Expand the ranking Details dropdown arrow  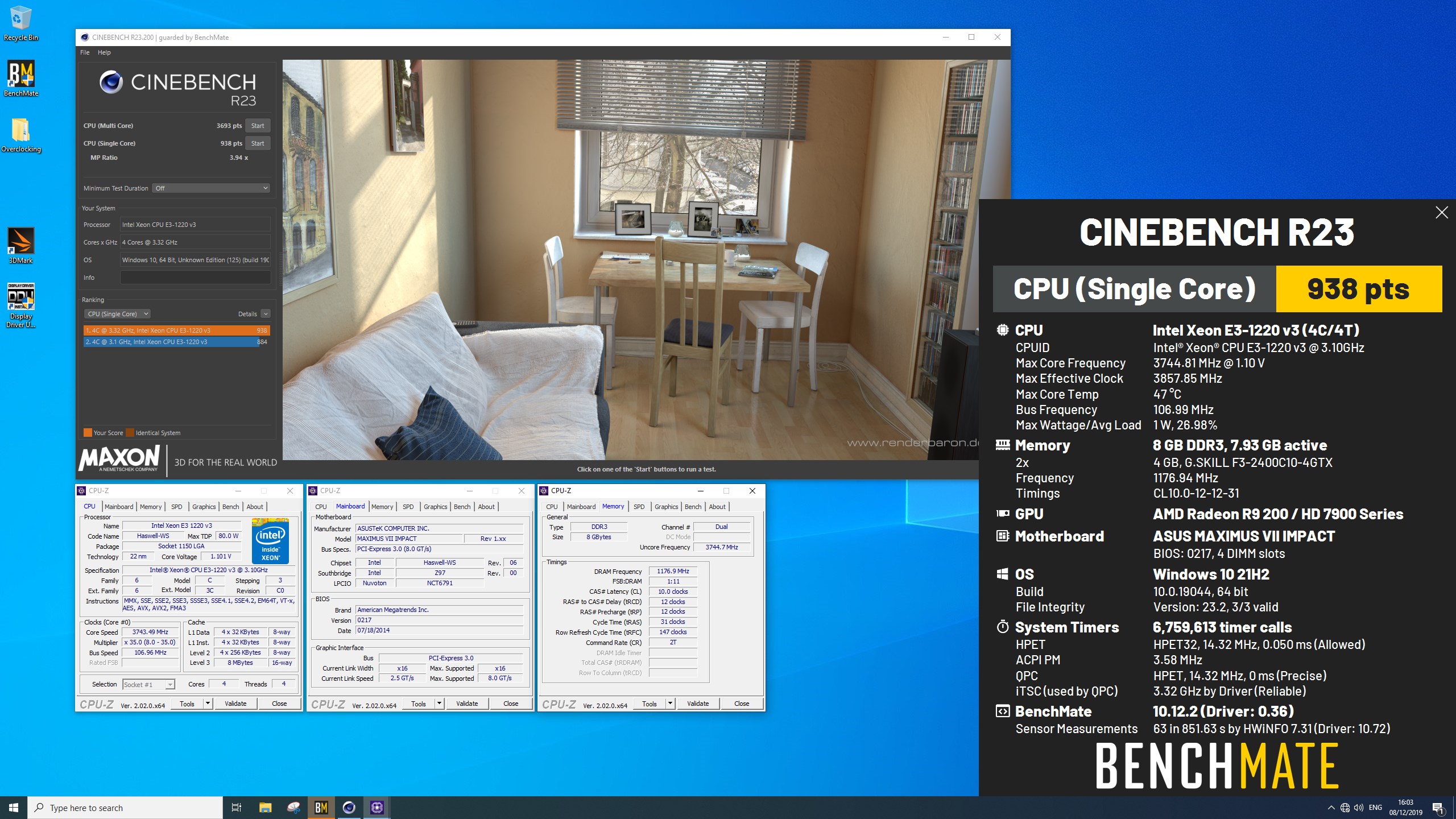coord(266,314)
